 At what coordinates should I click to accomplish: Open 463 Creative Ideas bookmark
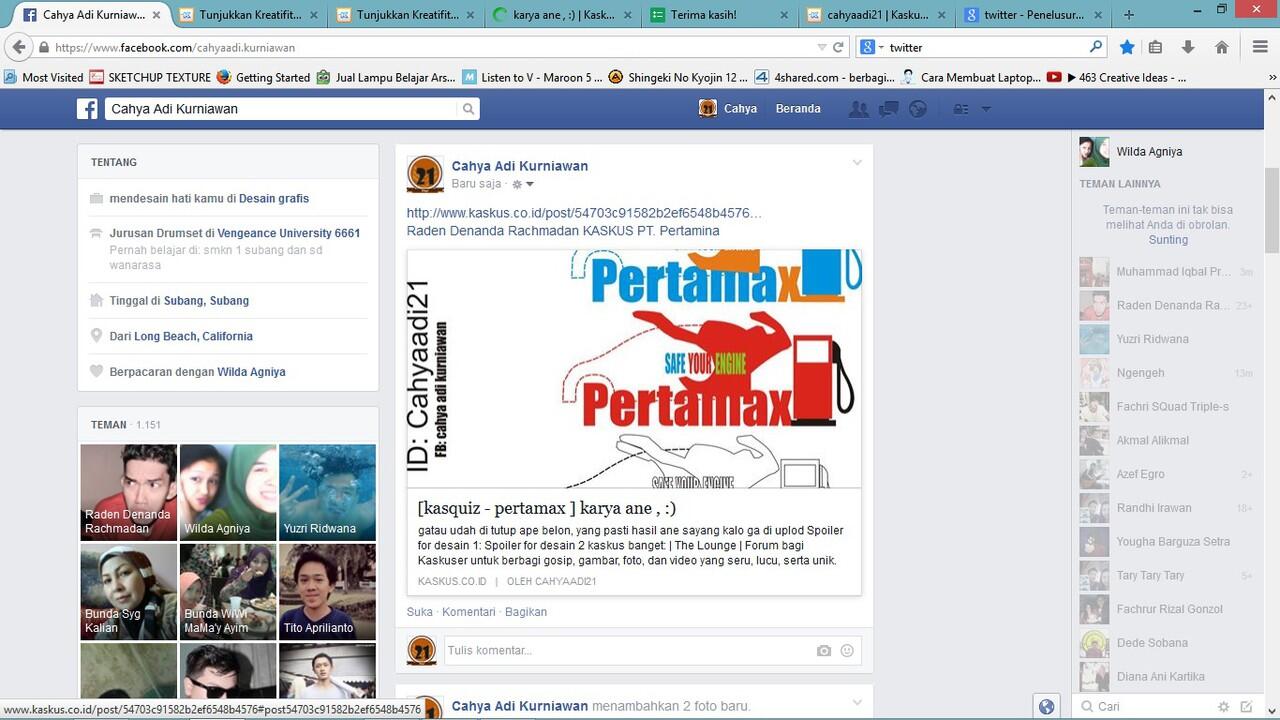coord(1117,77)
